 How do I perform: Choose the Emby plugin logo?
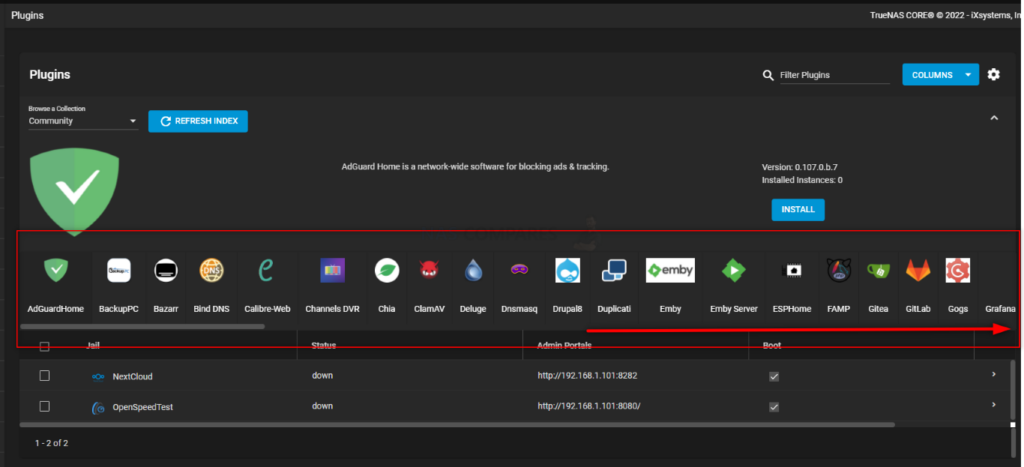(670, 270)
